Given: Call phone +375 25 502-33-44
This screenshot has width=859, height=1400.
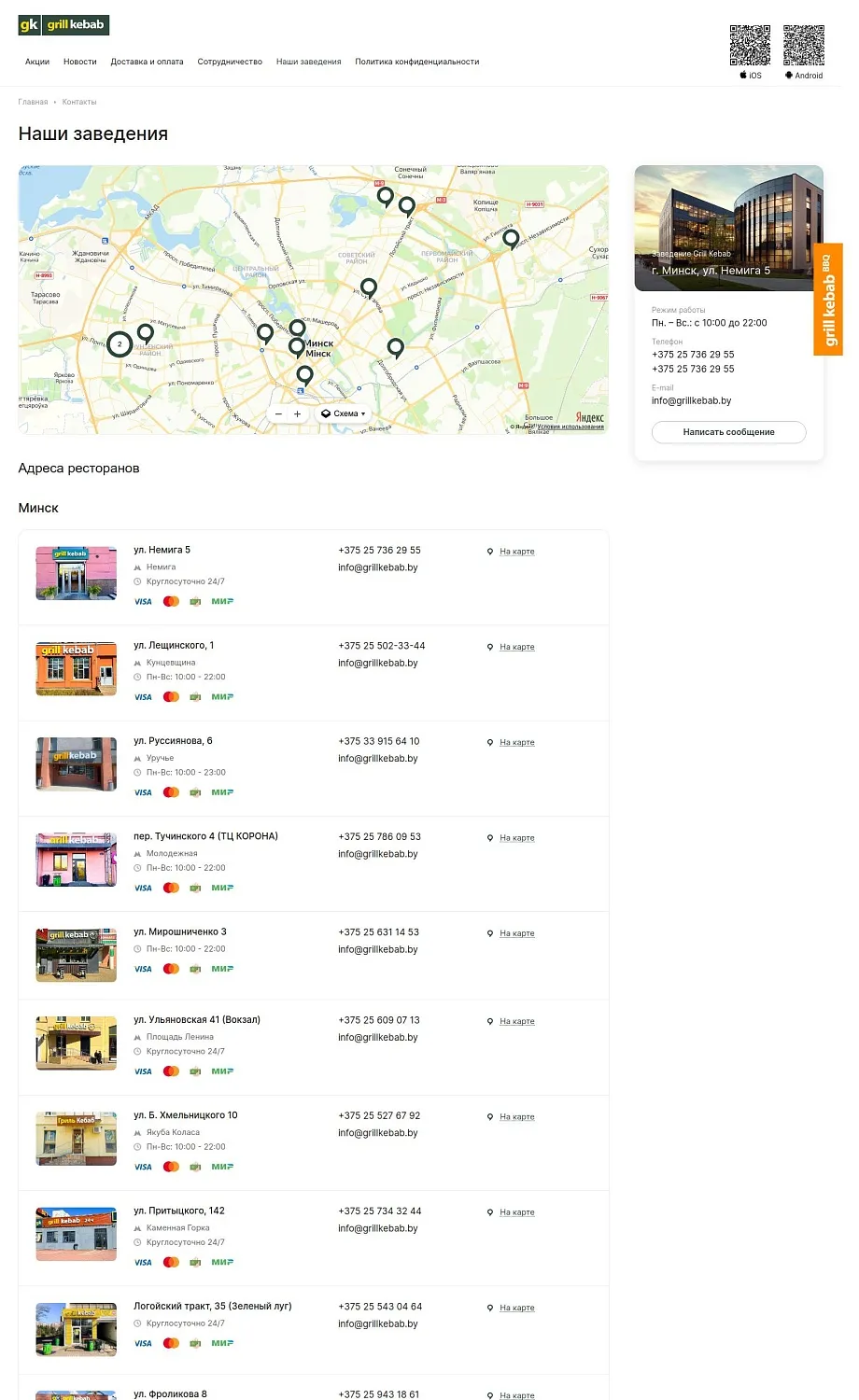Looking at the screenshot, I should pyautogui.click(x=381, y=646).
